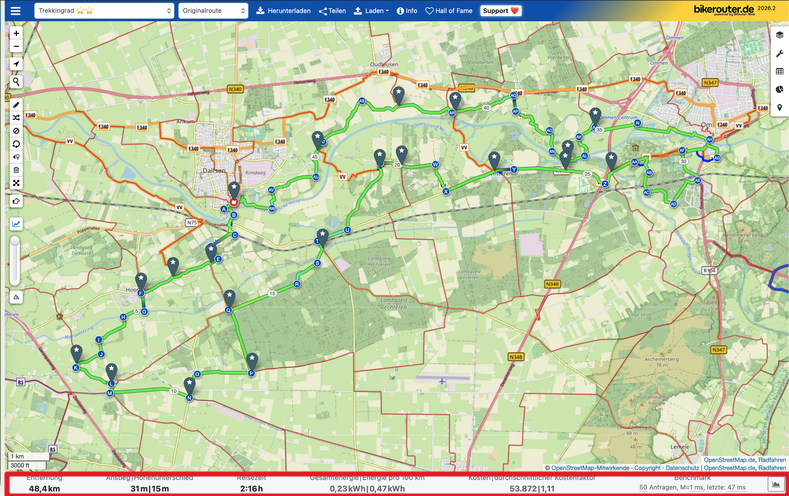Toggle the elevation chart button

16,224
